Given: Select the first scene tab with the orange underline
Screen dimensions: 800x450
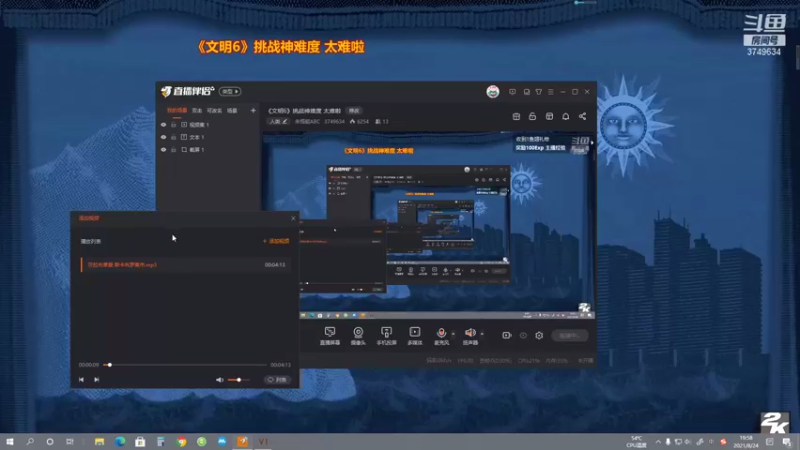Looking at the screenshot, I should [x=177, y=110].
